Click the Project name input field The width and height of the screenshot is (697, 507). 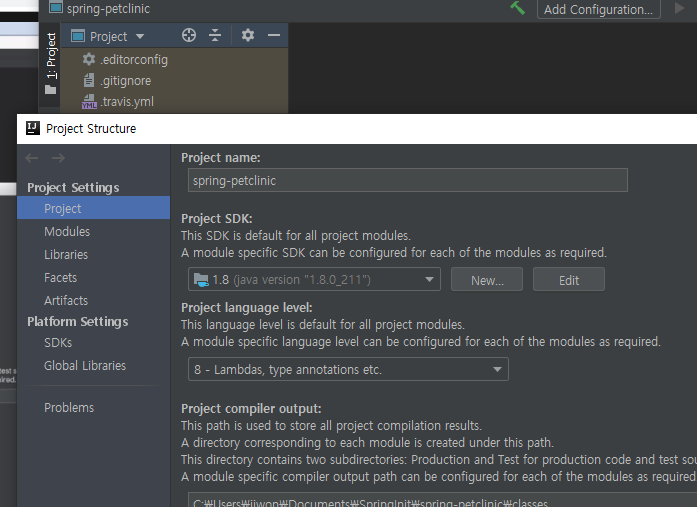(x=408, y=180)
